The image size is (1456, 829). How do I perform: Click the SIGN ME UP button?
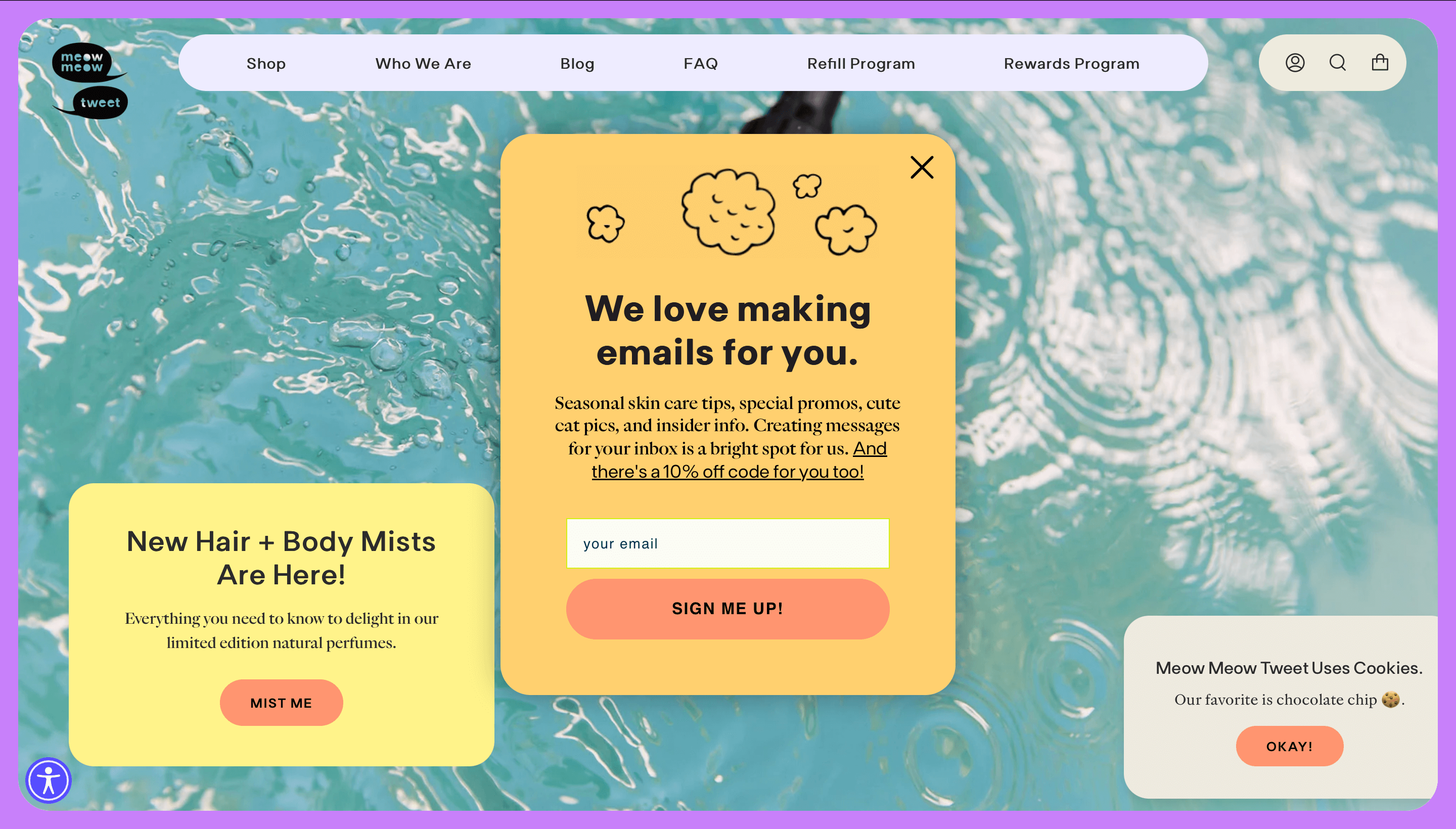[727, 609]
